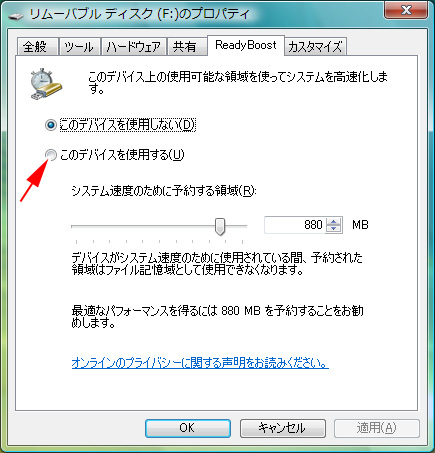Decrease reserved MB with spinner down arrow
This screenshot has height=453, width=435.
[334, 228]
